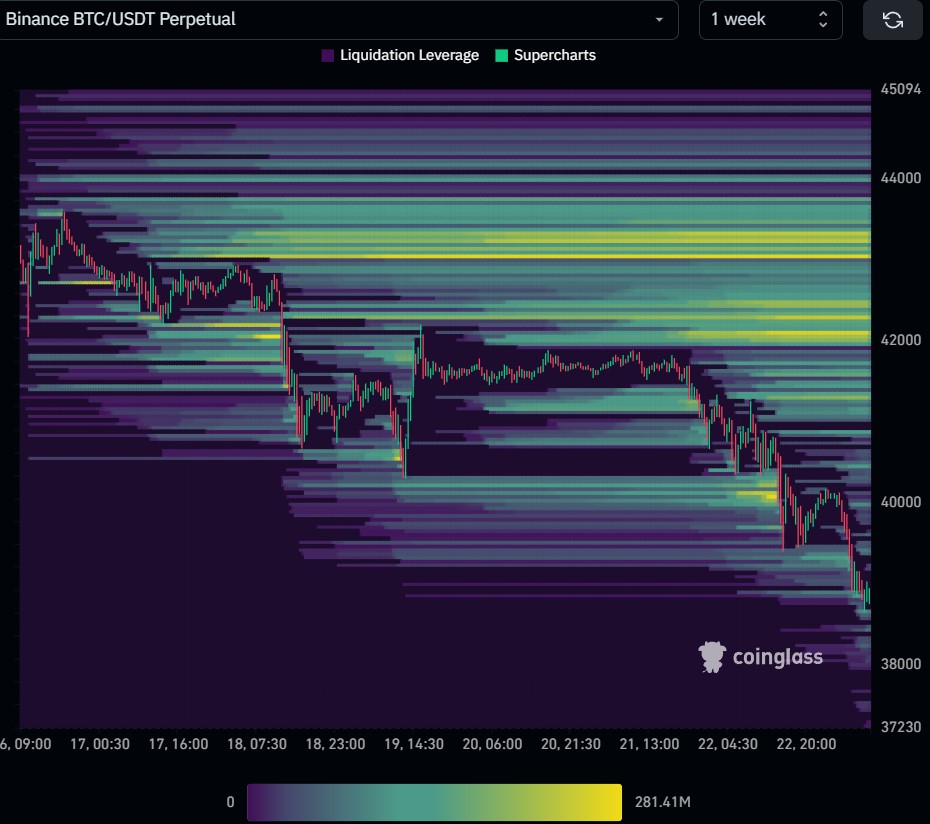Expand the symbol selector using its caret arrow
Screen dimensions: 930x824
click(x=661, y=20)
